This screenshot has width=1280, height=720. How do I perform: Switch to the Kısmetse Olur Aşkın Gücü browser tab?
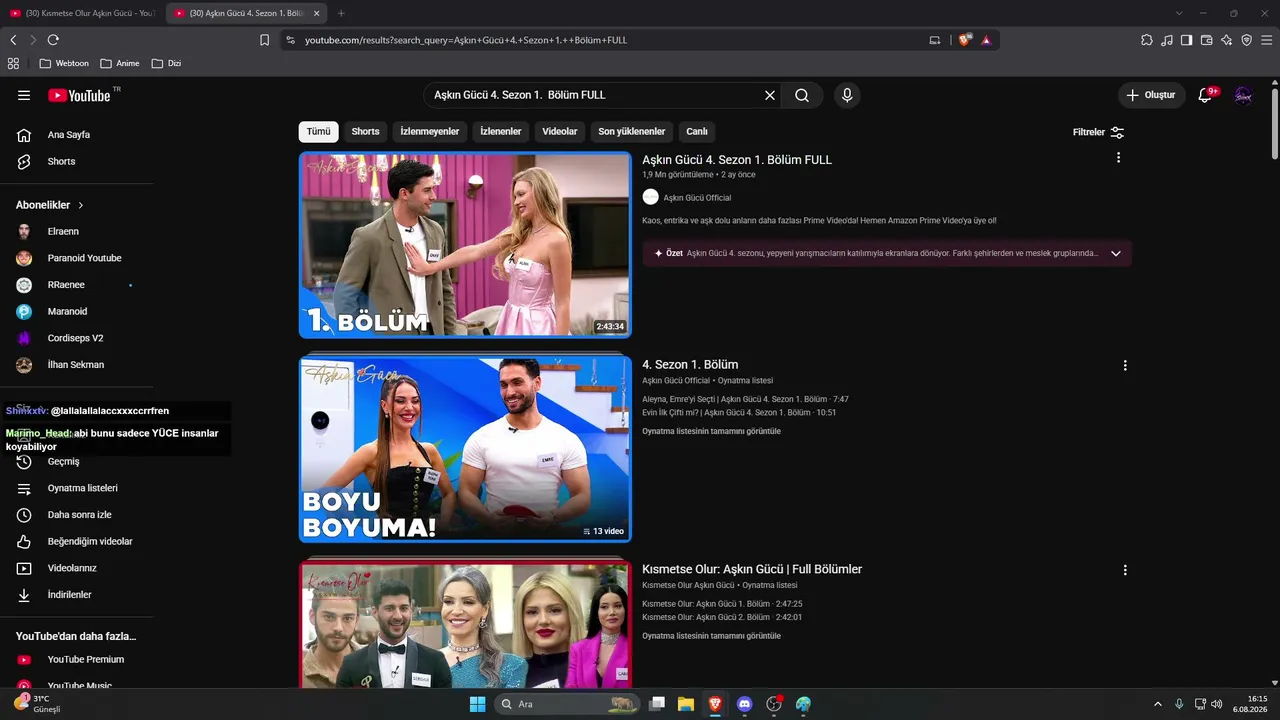82,13
